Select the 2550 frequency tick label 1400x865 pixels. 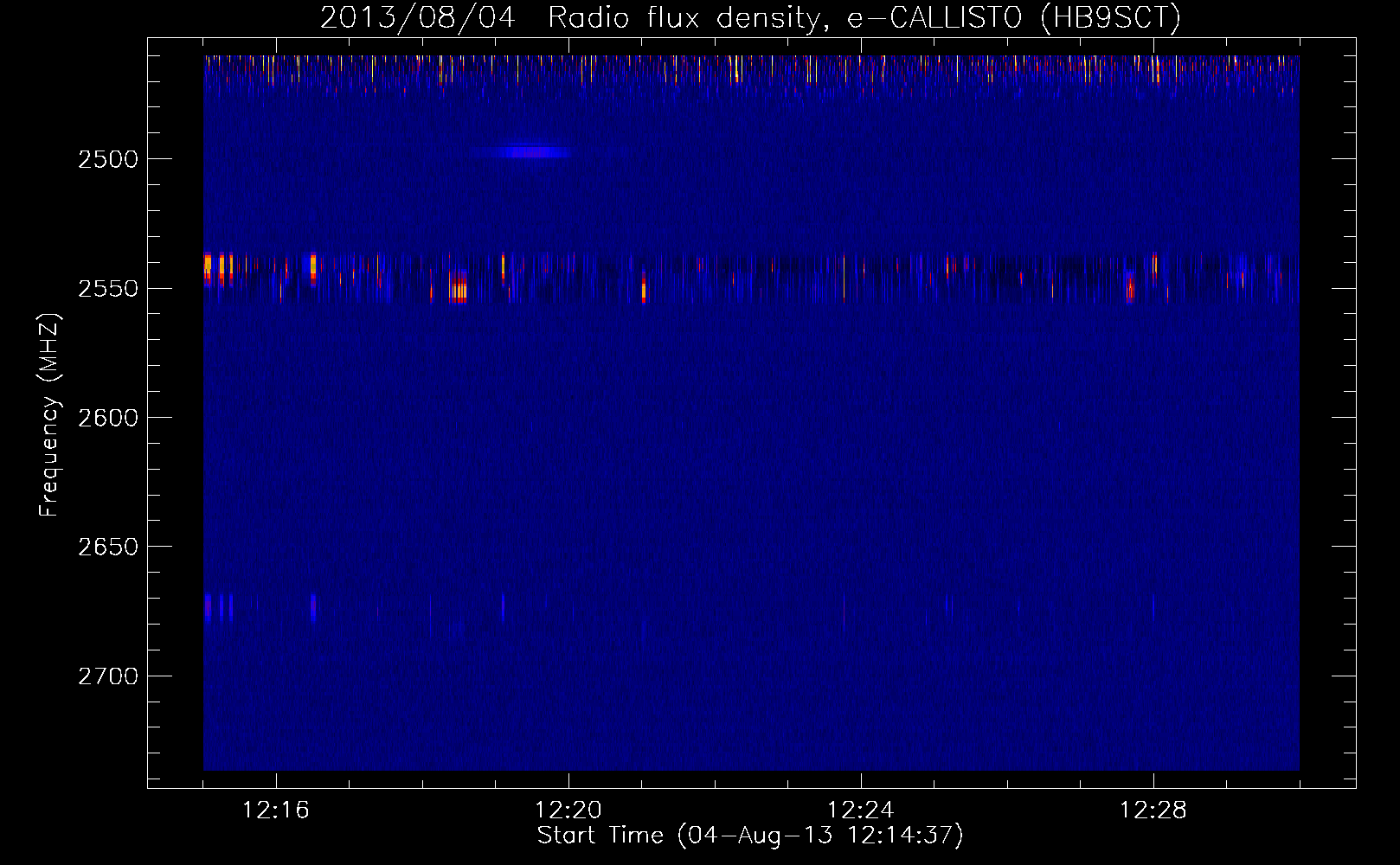click(108, 289)
